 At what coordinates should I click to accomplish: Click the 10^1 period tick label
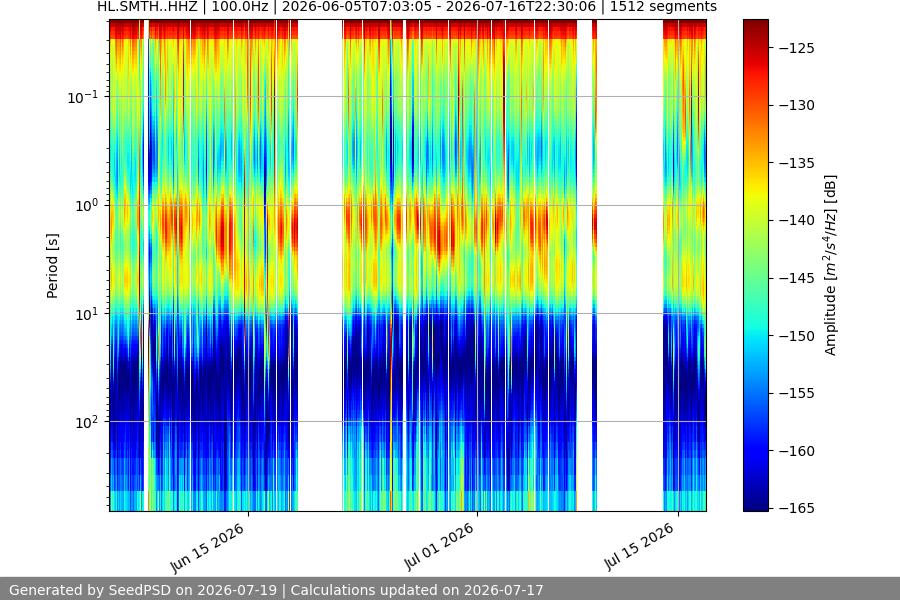(x=89, y=313)
